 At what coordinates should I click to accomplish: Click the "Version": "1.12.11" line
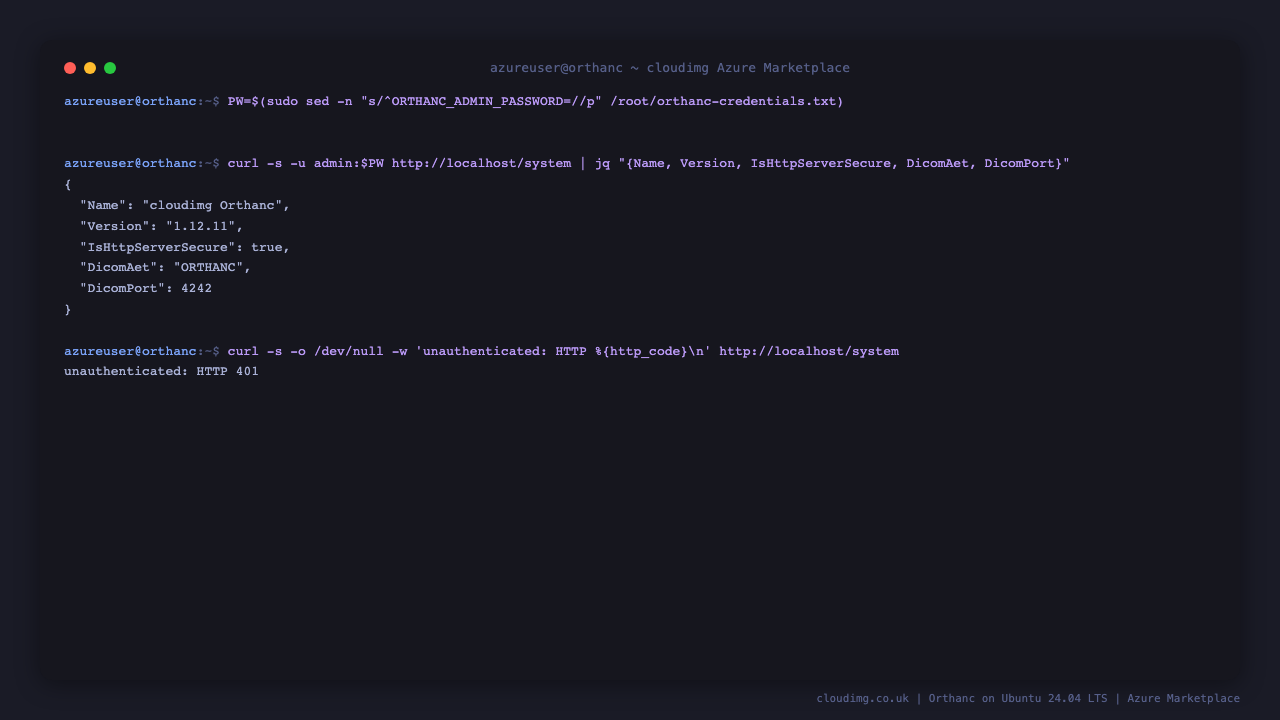point(162,226)
